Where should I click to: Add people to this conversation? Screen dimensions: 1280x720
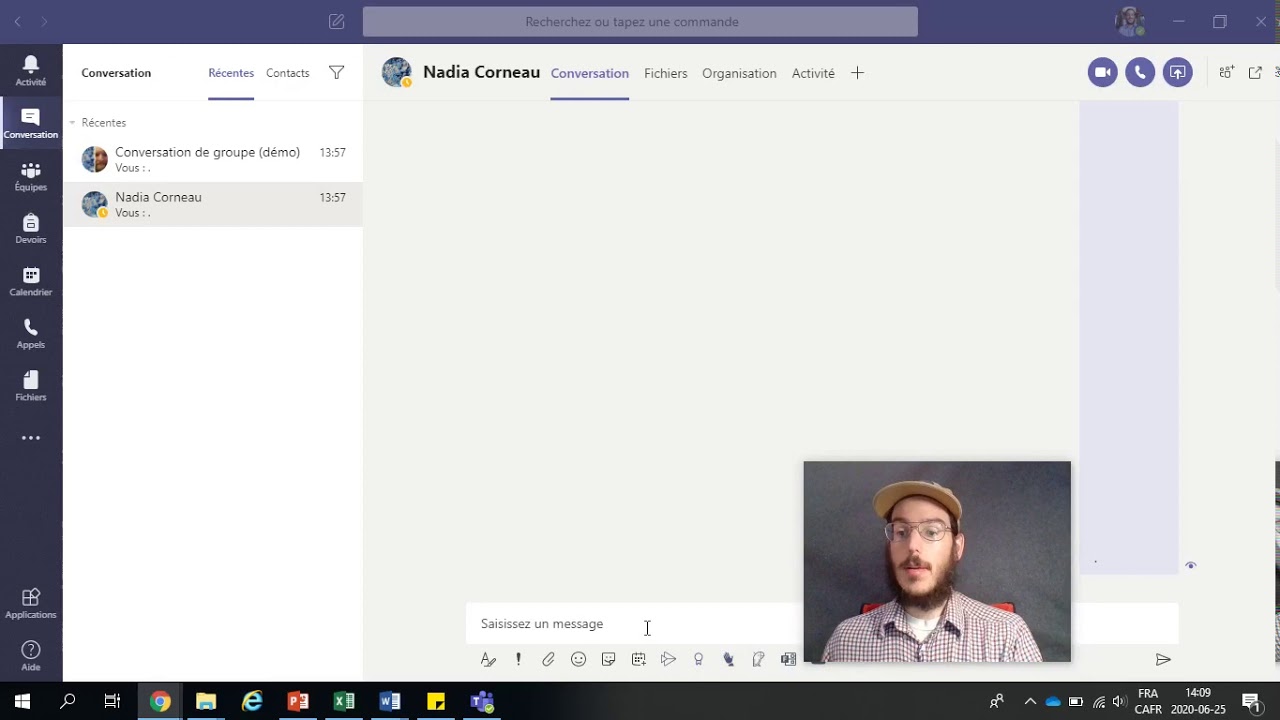[x=1226, y=72]
